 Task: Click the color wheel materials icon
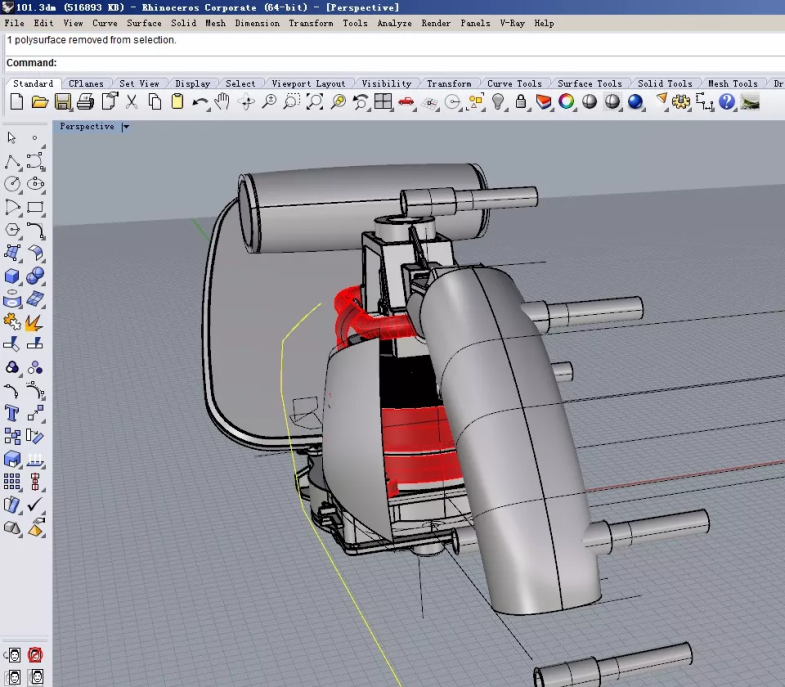pyautogui.click(x=566, y=102)
